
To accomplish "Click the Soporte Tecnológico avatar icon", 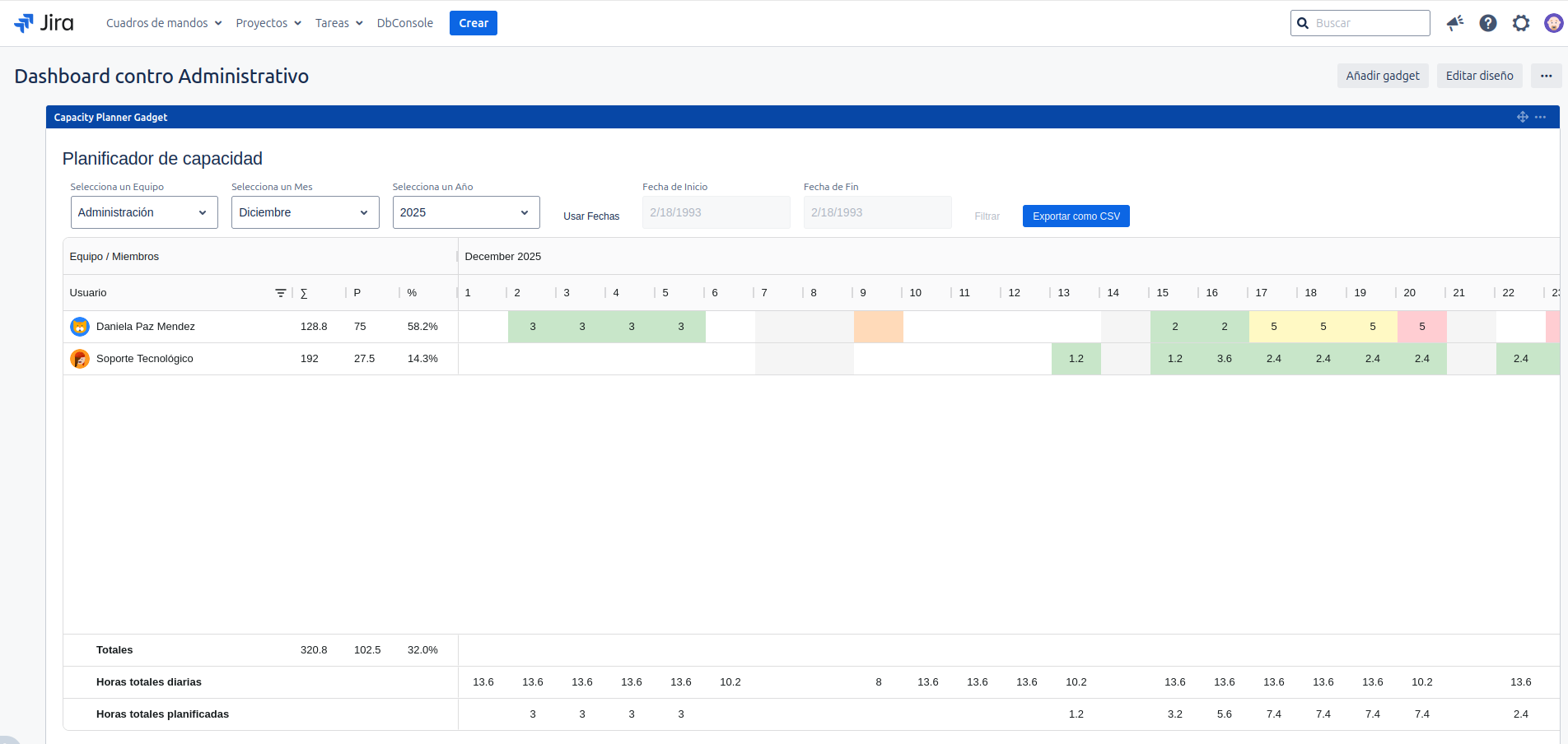I will pyautogui.click(x=79, y=358).
